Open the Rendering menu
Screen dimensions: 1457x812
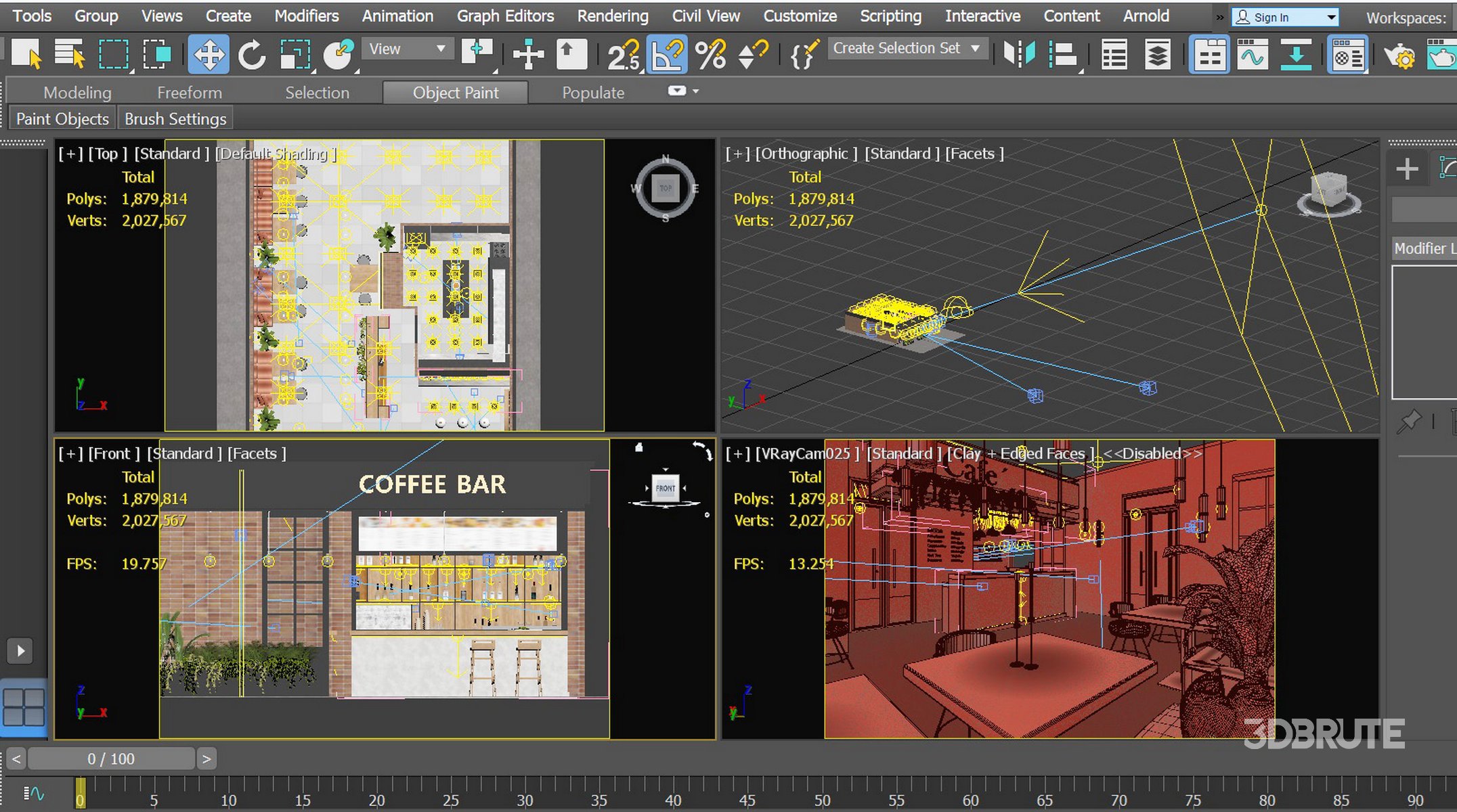[x=612, y=16]
